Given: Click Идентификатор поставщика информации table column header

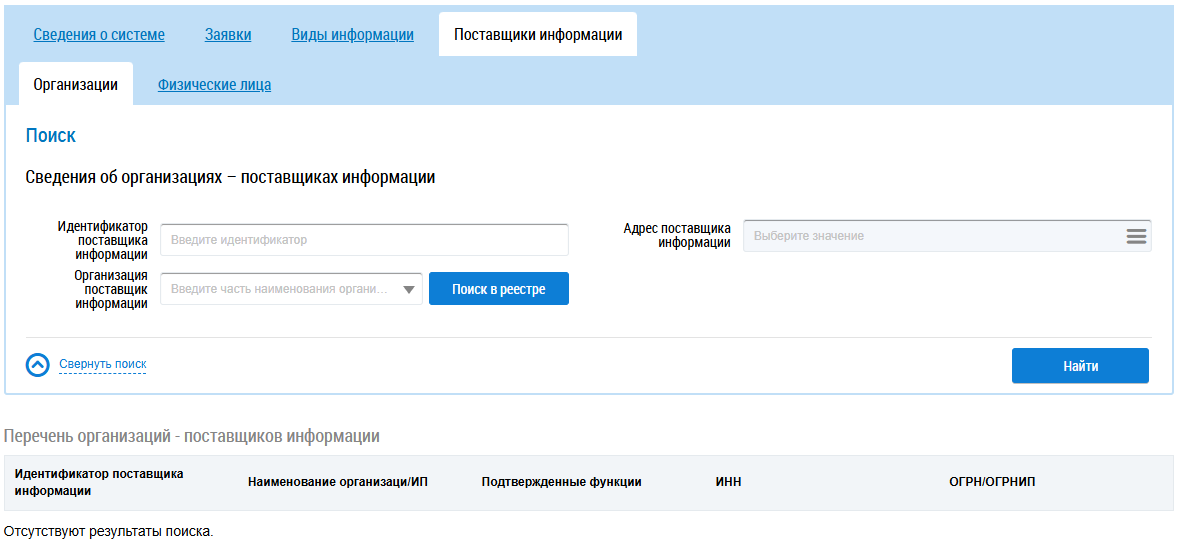Looking at the screenshot, I should [99, 482].
